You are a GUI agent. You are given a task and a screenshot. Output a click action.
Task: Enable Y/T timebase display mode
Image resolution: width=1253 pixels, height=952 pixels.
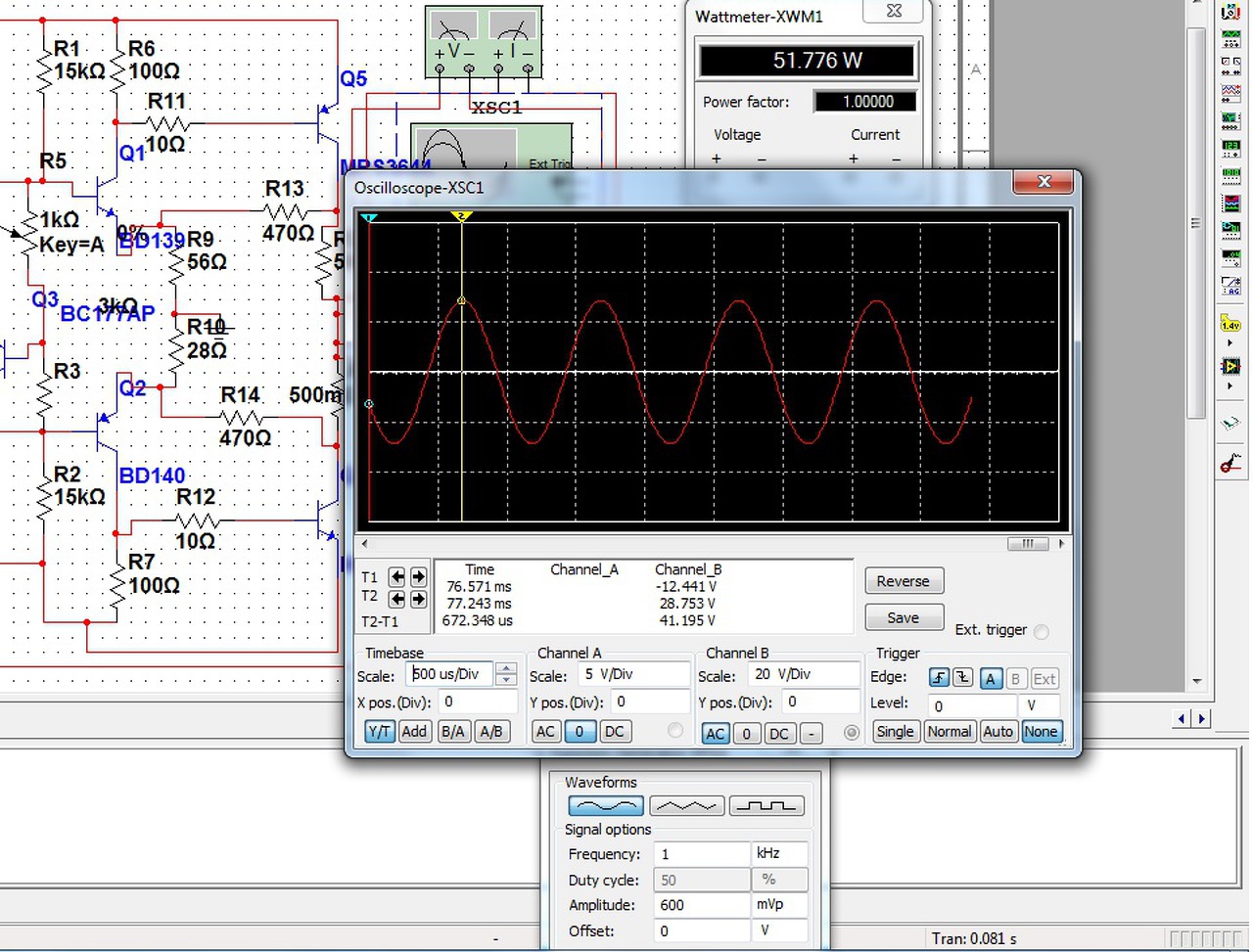click(379, 732)
